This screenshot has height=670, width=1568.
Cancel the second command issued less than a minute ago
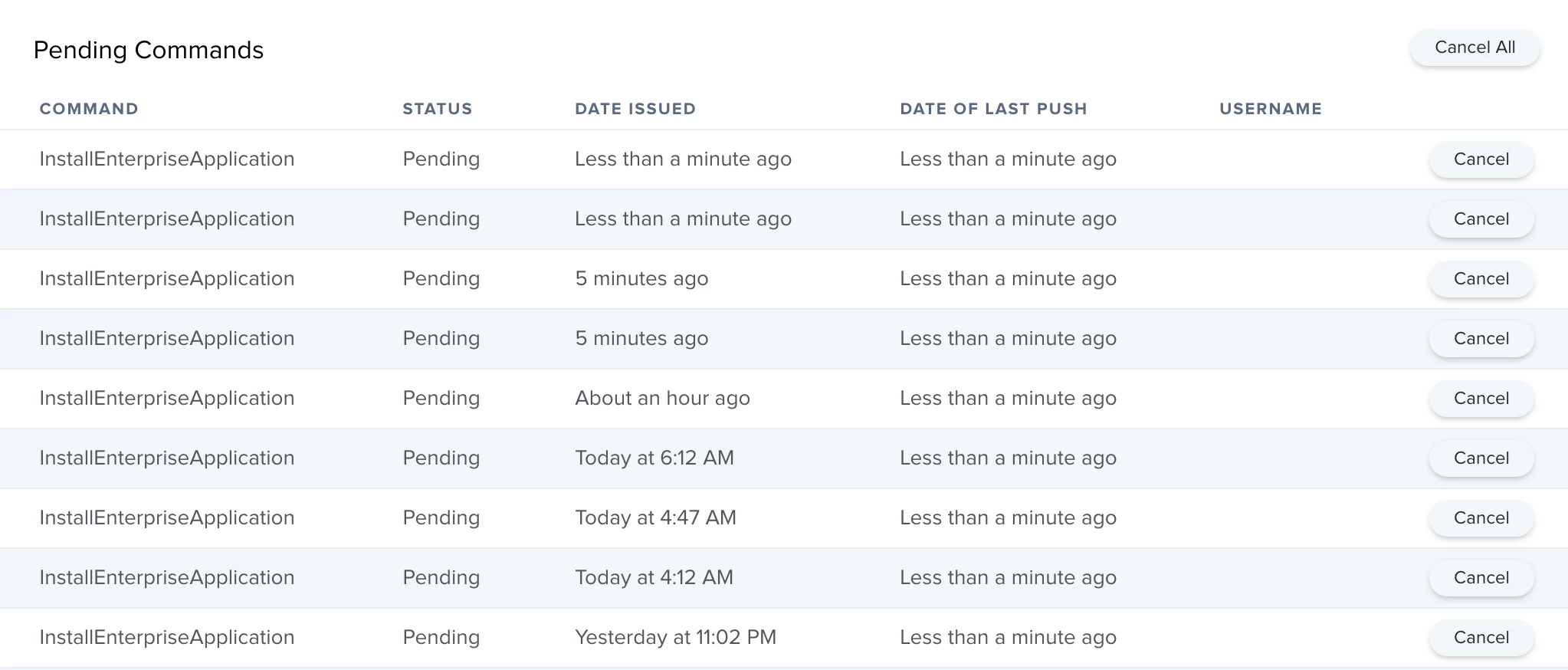click(x=1481, y=219)
